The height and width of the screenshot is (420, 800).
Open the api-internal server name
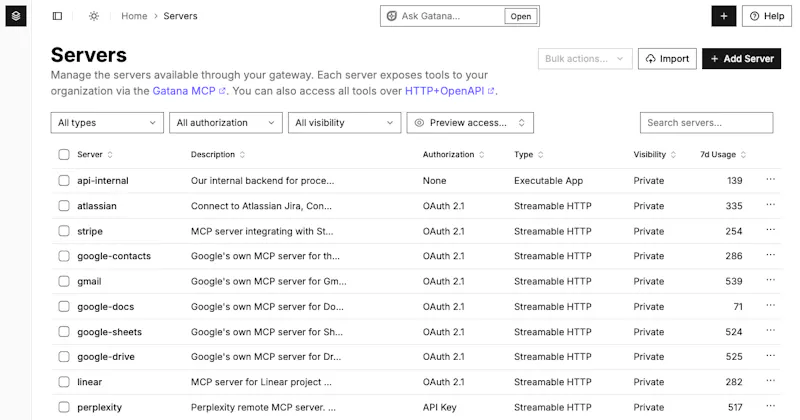point(103,181)
